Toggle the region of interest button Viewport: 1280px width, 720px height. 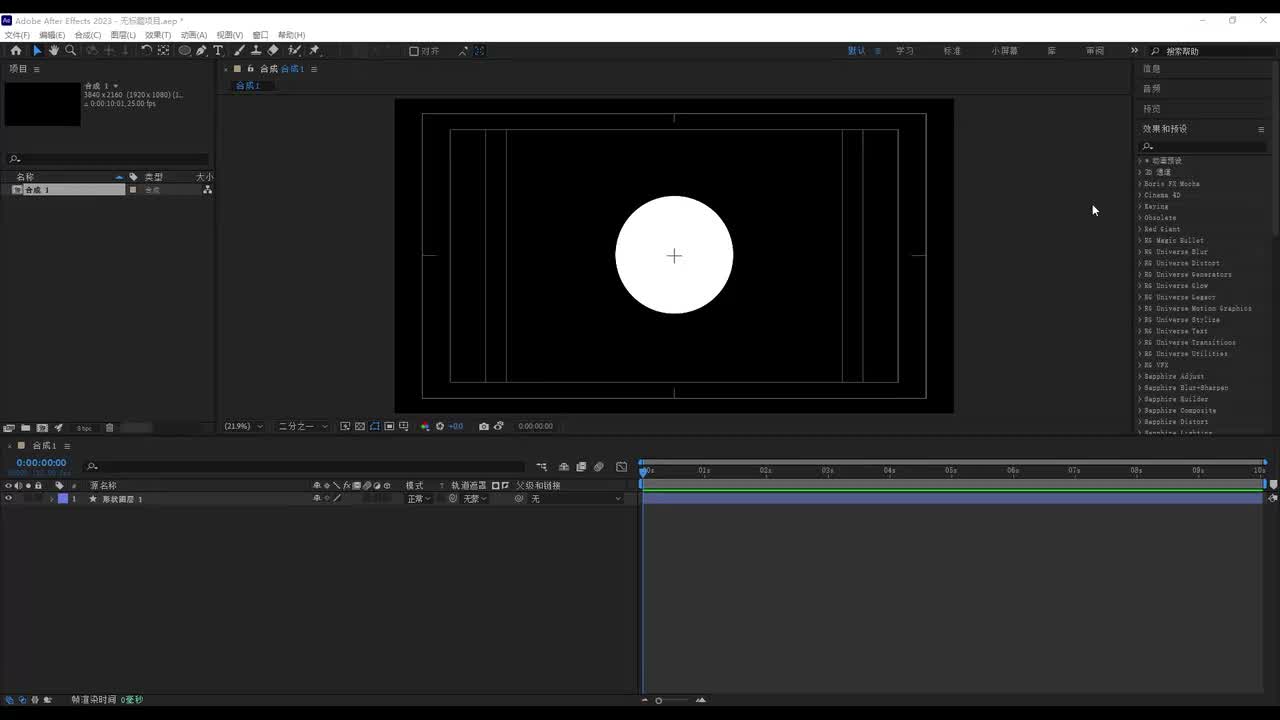pos(389,426)
